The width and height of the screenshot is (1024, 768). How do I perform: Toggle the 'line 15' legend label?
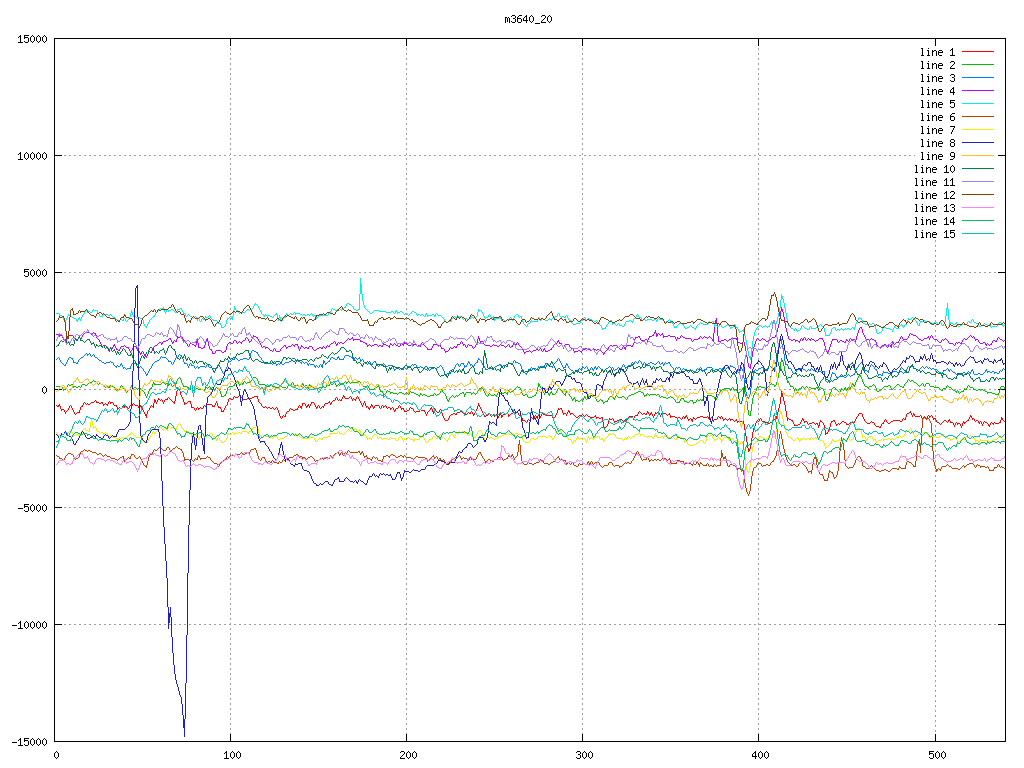tap(935, 234)
